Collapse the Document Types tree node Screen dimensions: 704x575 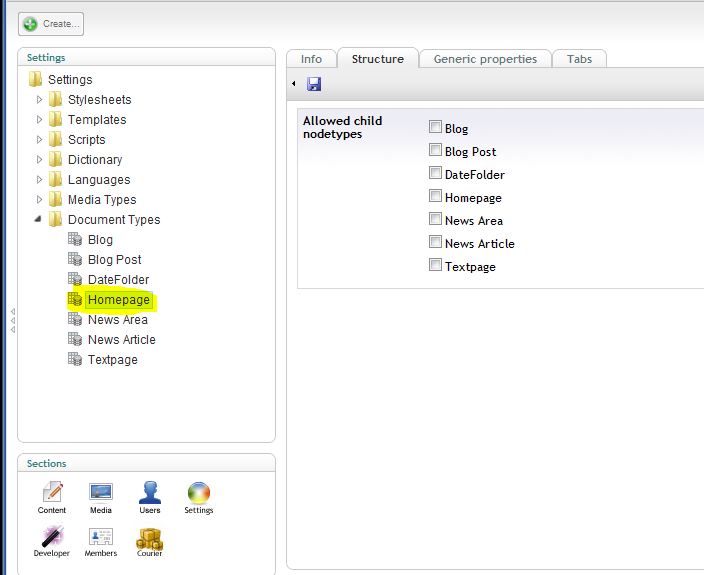coord(38,219)
